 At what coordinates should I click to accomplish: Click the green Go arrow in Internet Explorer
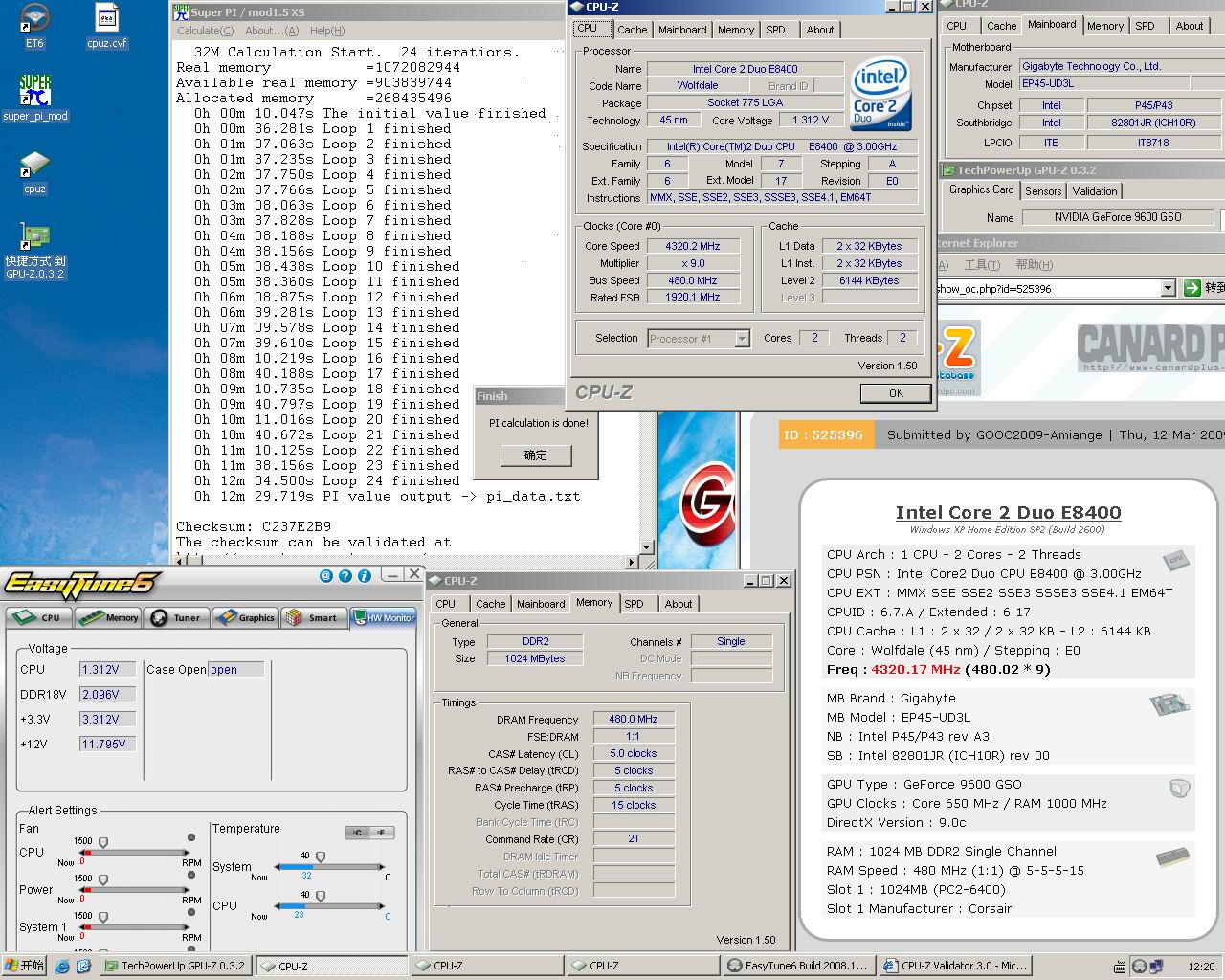[1192, 288]
